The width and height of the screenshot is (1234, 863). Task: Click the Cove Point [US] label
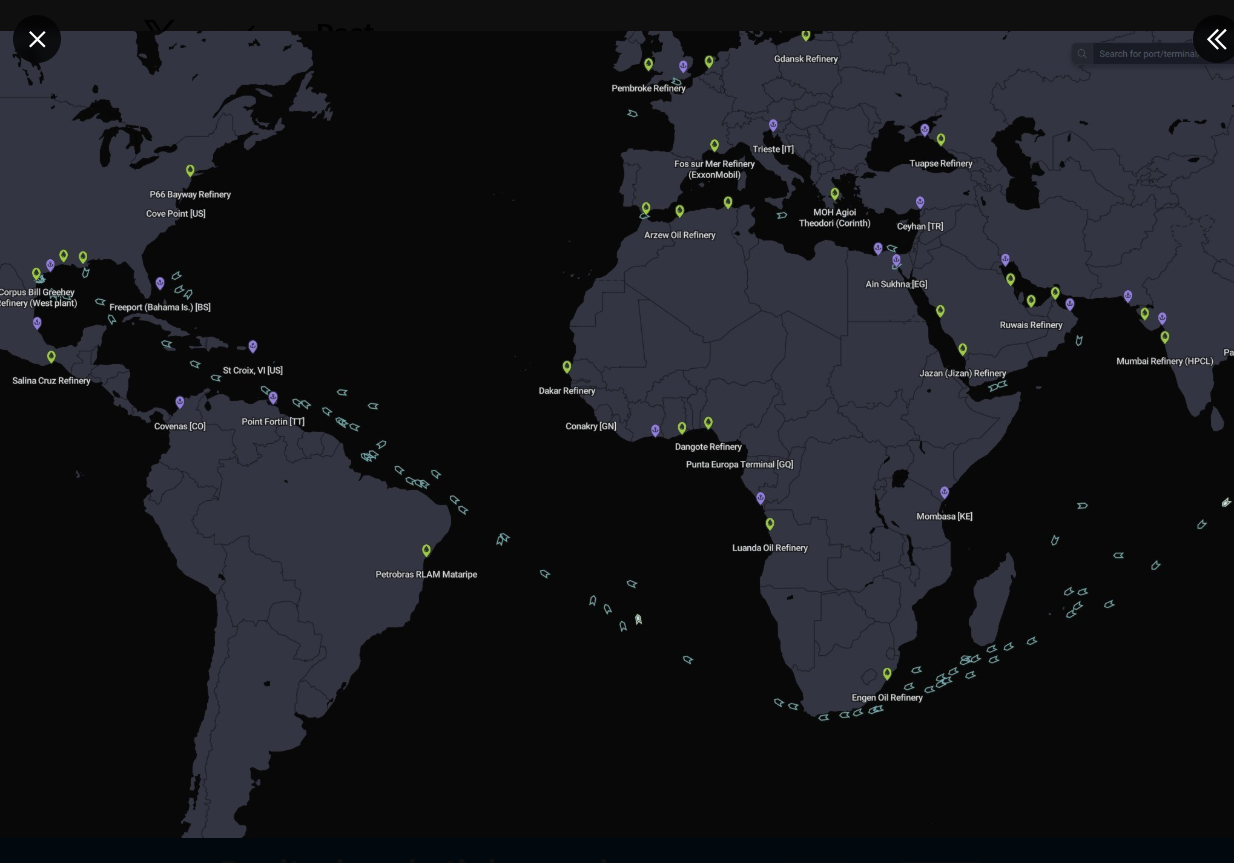pos(176,214)
